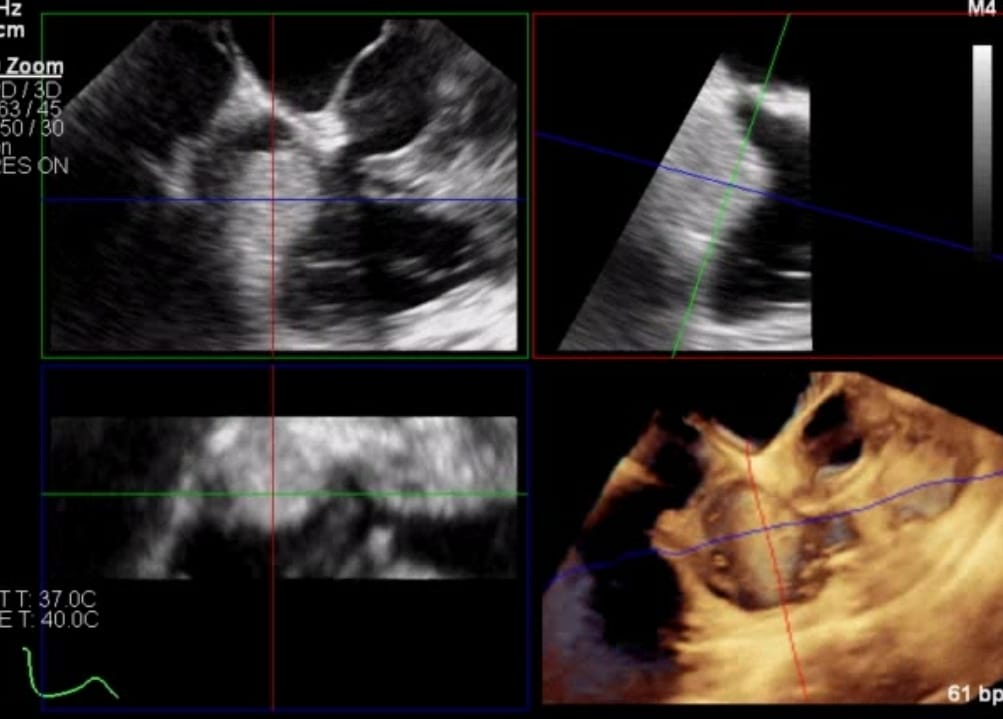The image size is (1003, 719).
Task: Click the '40.0C' temperature reading
Action: (x=69, y=620)
